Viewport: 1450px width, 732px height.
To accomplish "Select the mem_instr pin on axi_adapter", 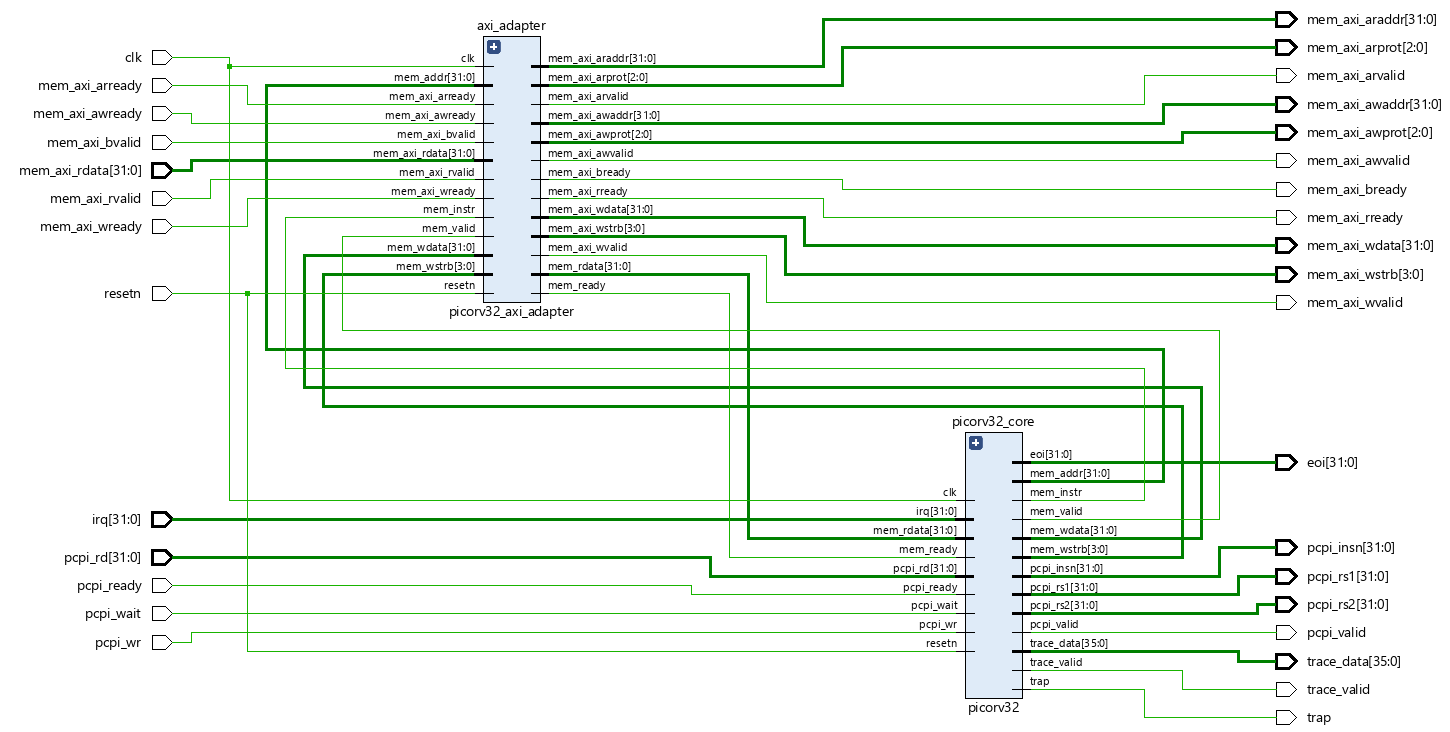I will [450, 210].
